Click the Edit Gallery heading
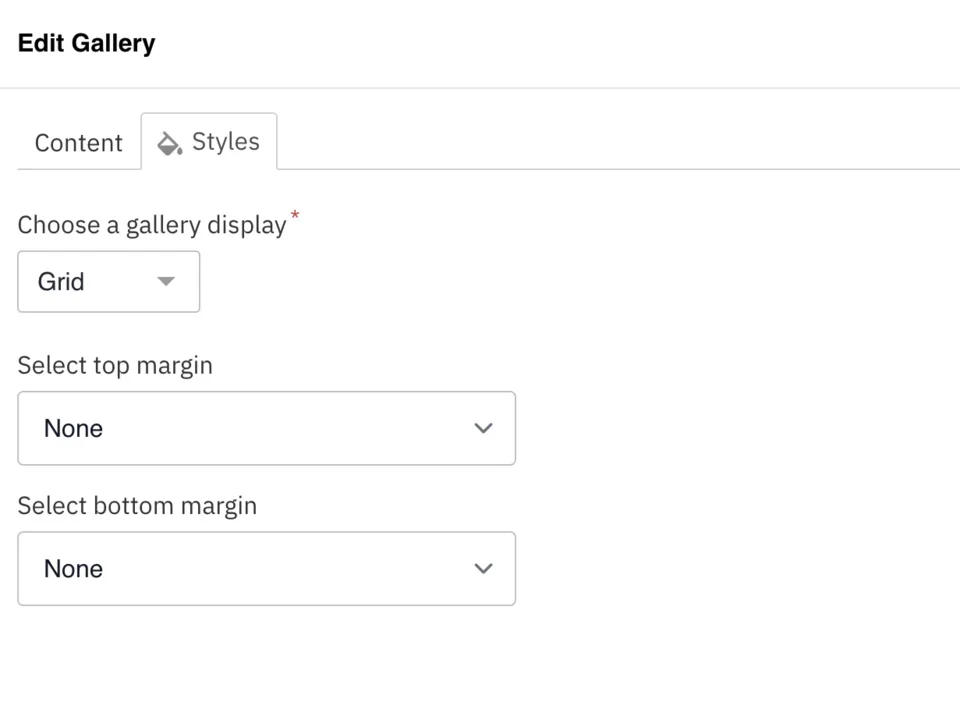 (x=86, y=43)
